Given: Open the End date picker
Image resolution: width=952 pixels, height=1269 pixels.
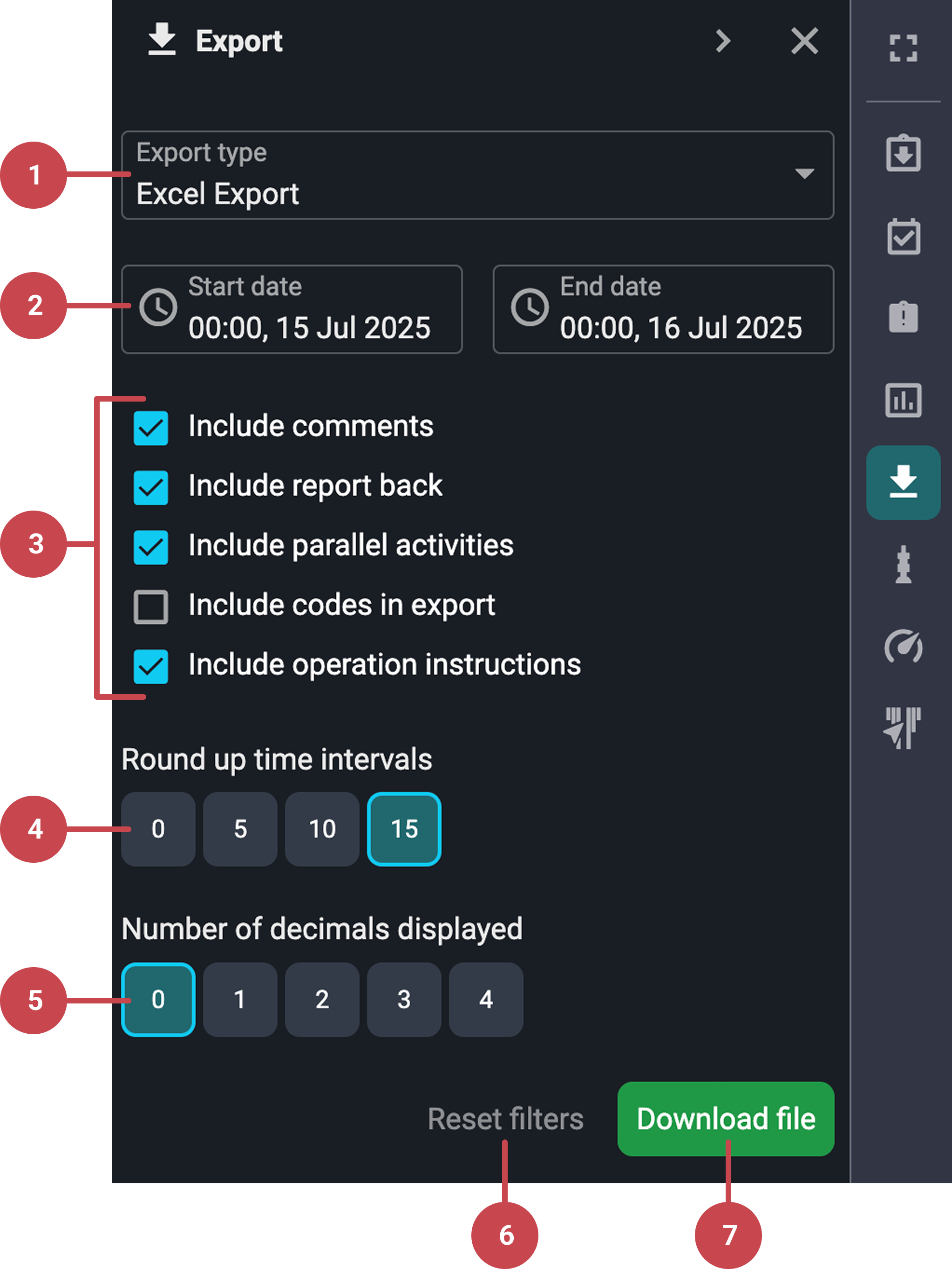Looking at the screenshot, I should point(664,310).
